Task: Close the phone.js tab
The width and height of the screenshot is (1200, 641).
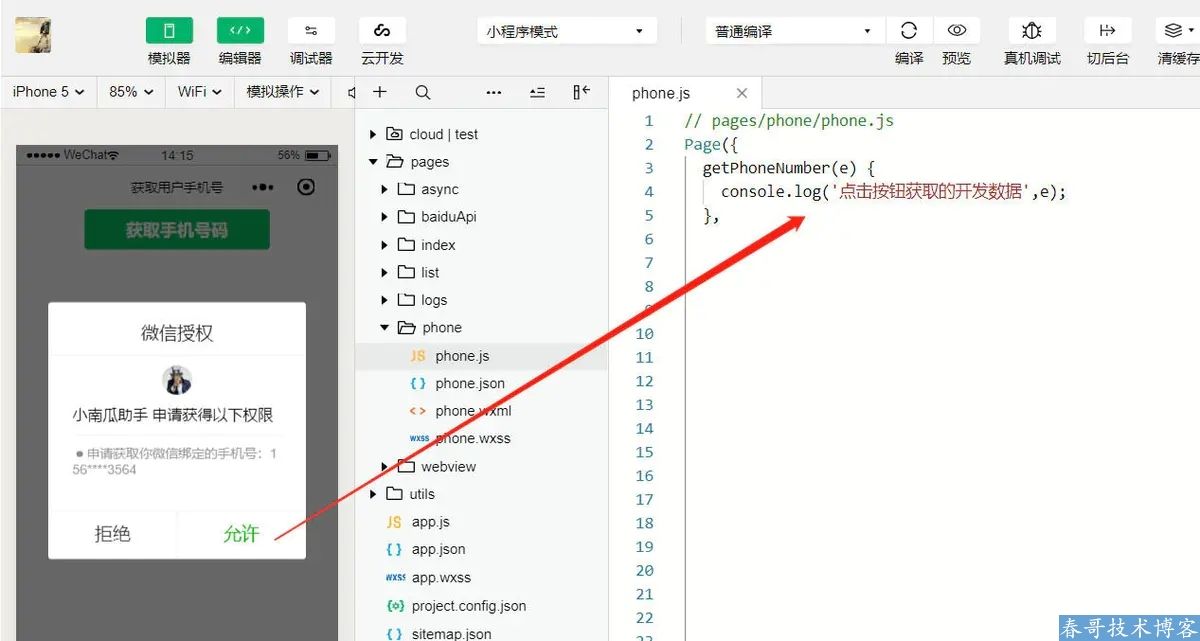Action: coord(742,93)
